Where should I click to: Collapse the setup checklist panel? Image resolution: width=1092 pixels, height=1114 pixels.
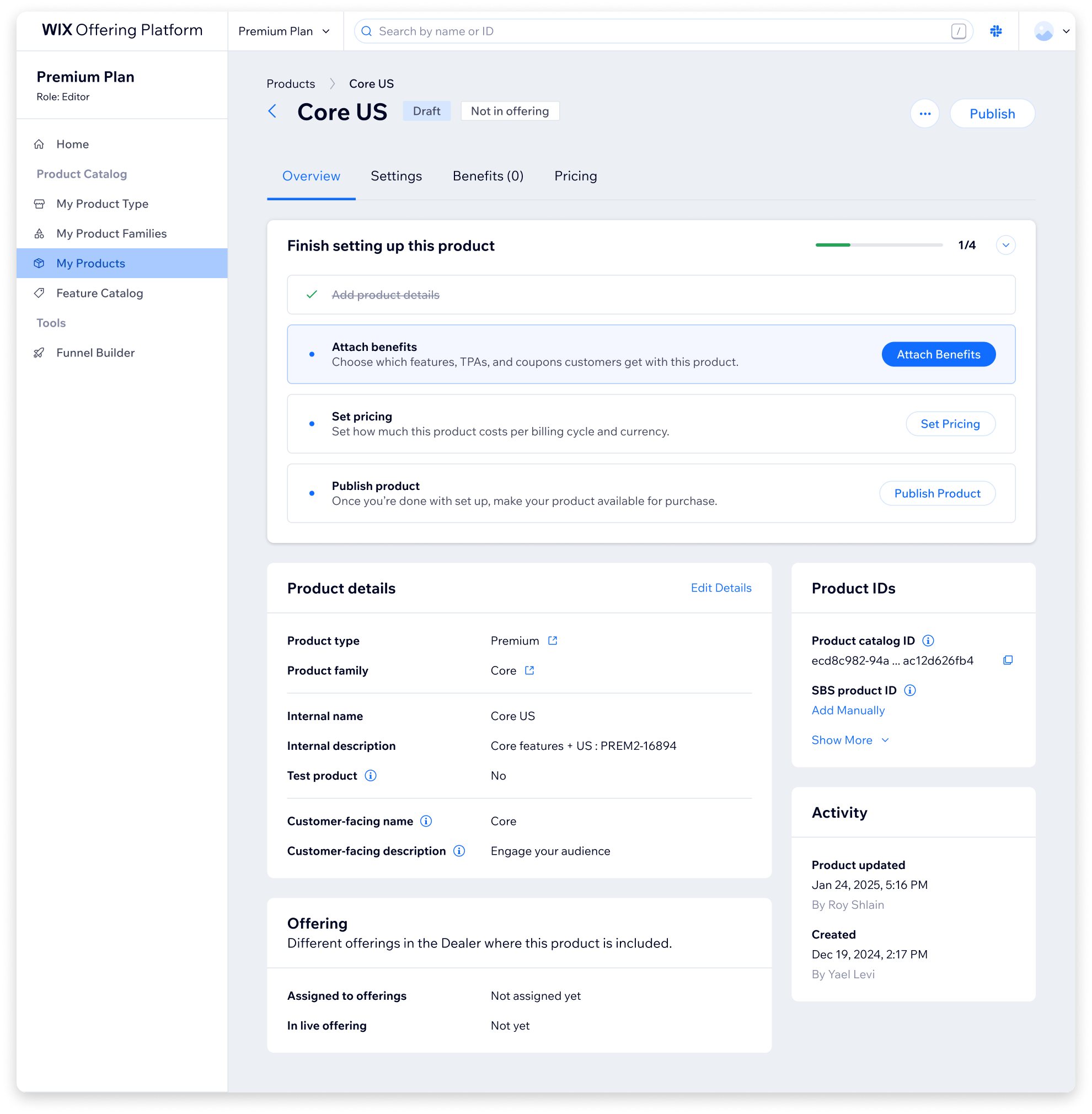pos(1005,245)
